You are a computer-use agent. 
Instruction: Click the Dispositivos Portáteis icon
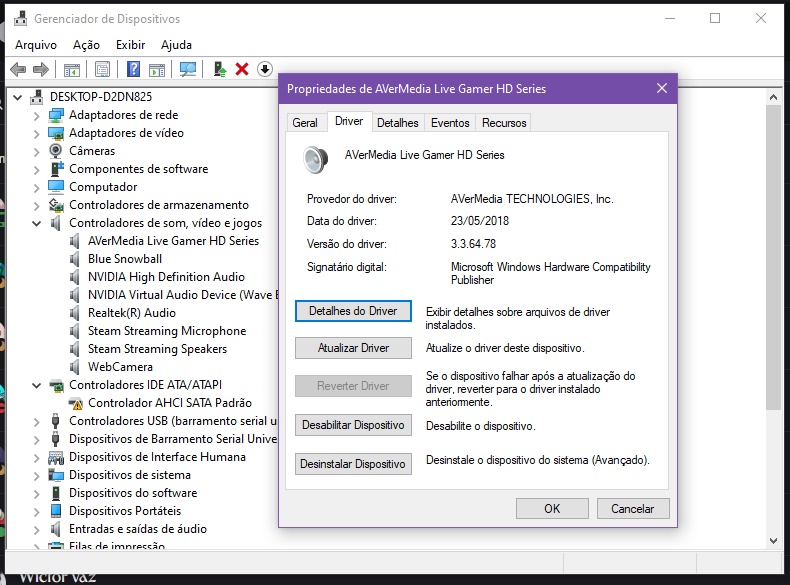click(x=56, y=511)
